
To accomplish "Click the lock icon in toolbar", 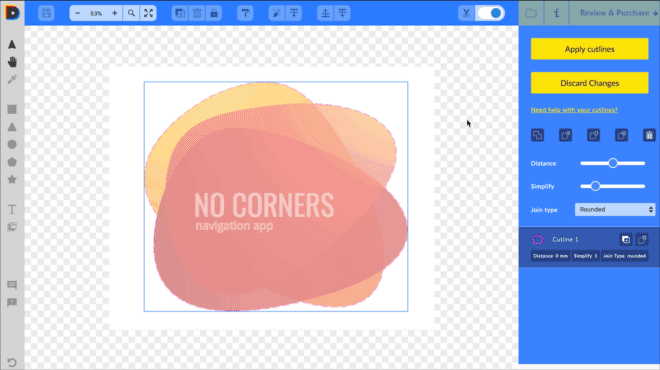I will [214, 13].
